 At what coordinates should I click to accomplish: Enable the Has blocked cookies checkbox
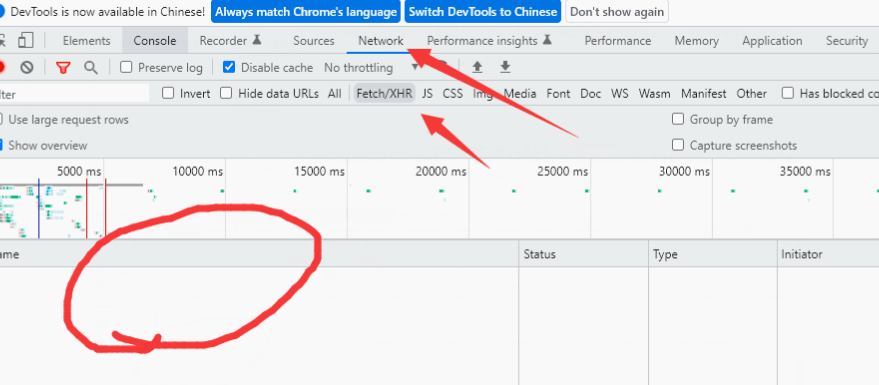pyautogui.click(x=788, y=93)
